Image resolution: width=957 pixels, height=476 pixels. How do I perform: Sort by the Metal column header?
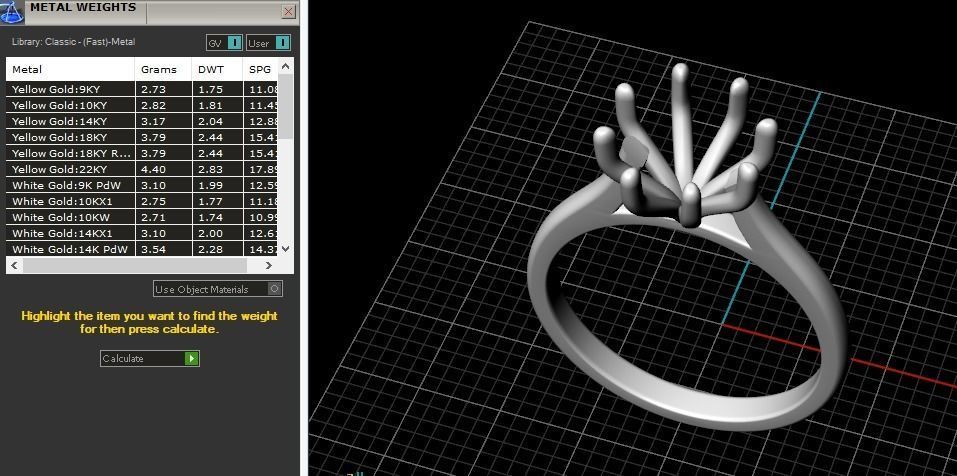pos(70,70)
